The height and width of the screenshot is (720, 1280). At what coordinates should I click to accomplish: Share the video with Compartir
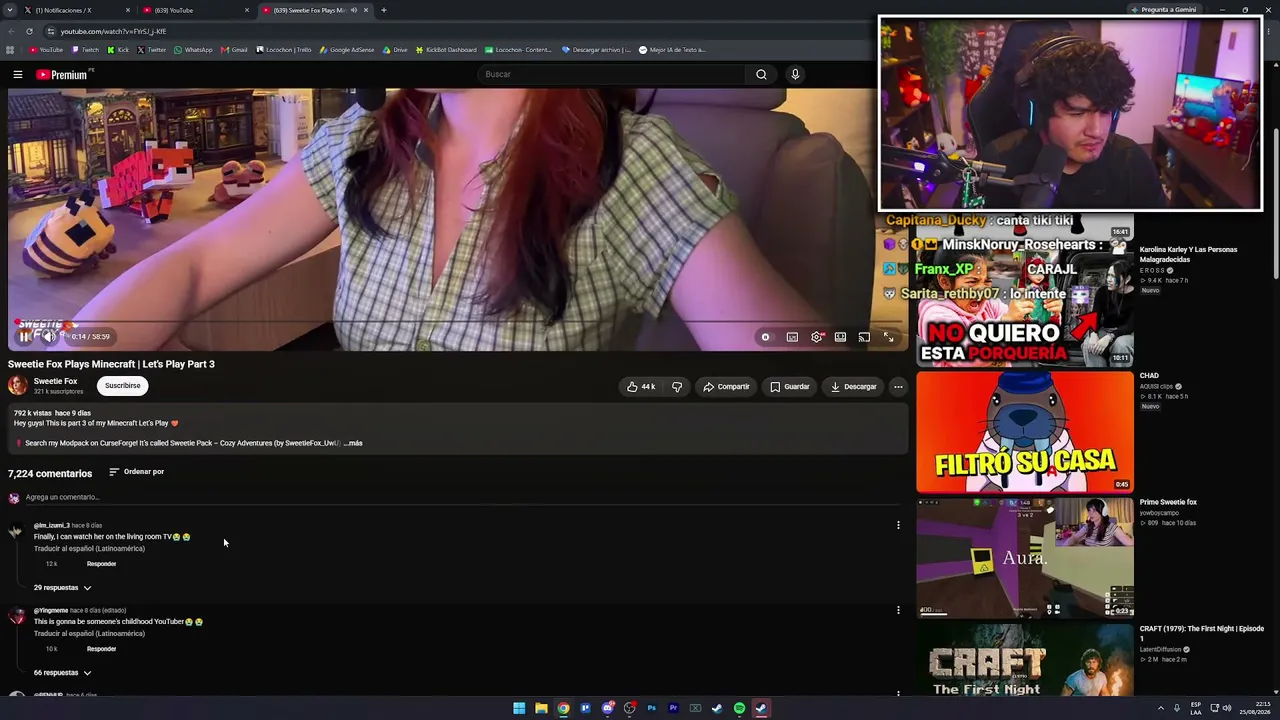726,387
